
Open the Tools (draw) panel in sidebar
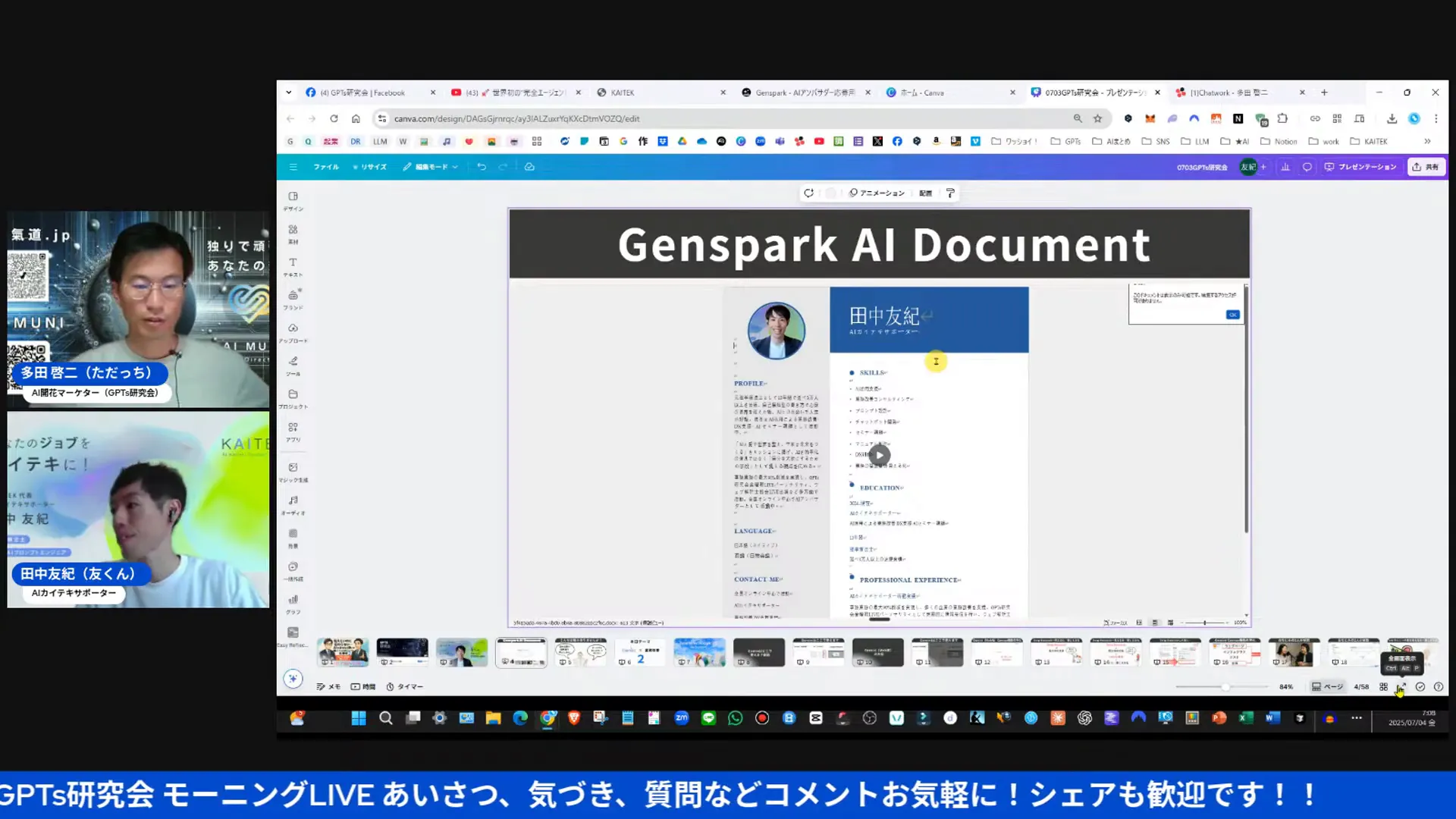293,366
